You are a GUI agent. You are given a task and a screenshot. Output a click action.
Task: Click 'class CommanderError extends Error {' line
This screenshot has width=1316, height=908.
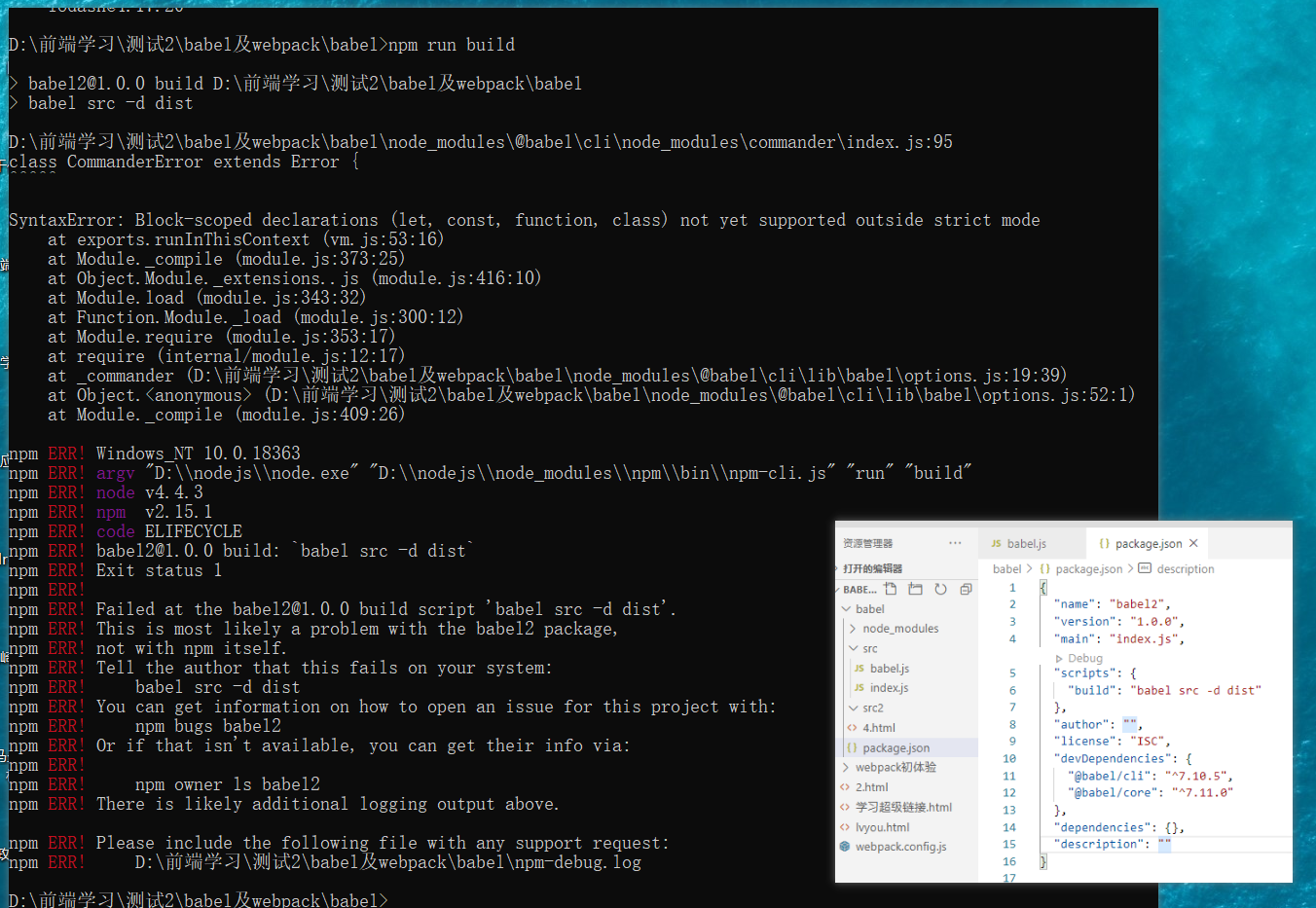(x=184, y=162)
